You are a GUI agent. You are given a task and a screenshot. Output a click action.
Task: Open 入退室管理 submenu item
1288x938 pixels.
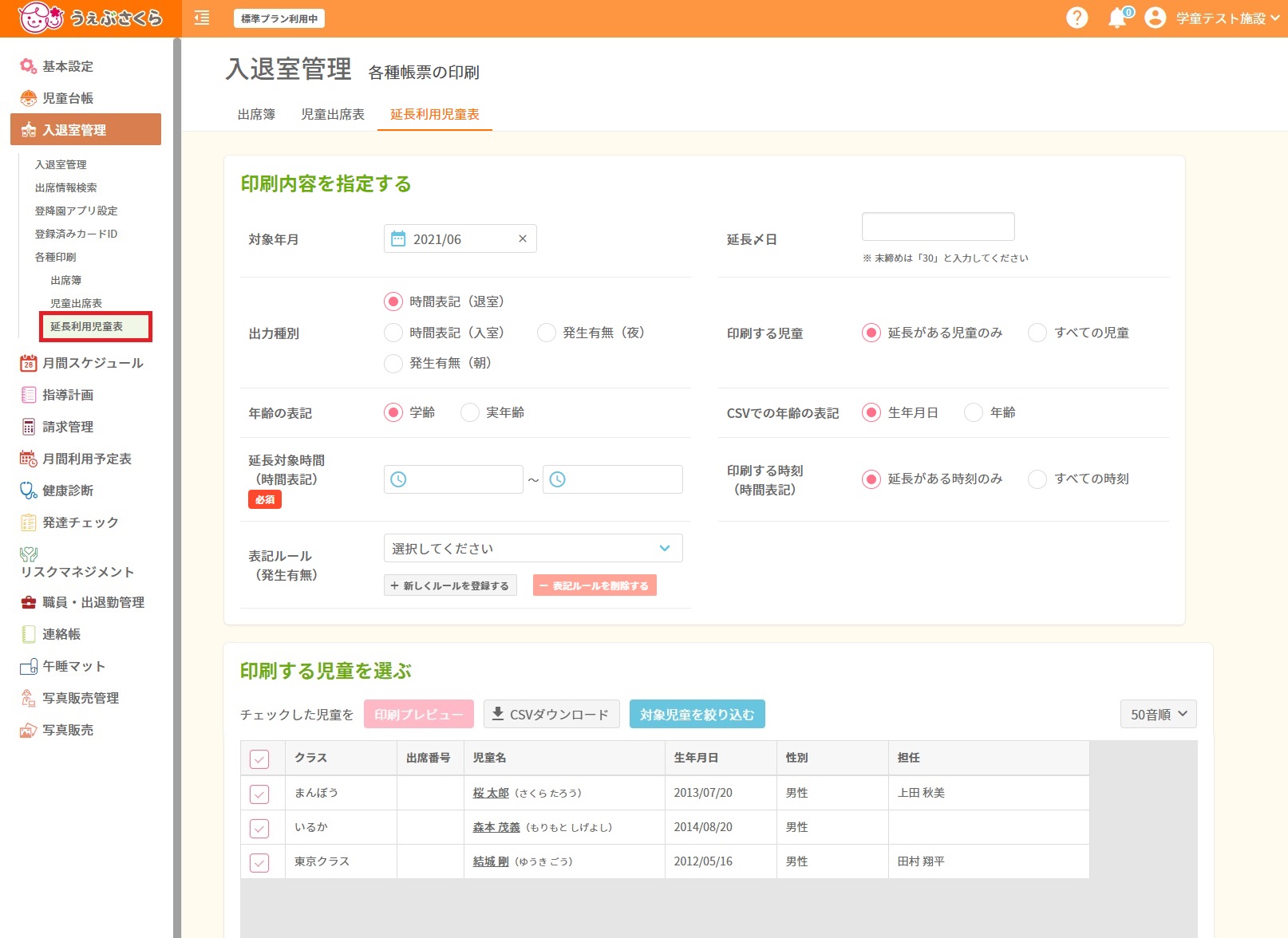61,164
